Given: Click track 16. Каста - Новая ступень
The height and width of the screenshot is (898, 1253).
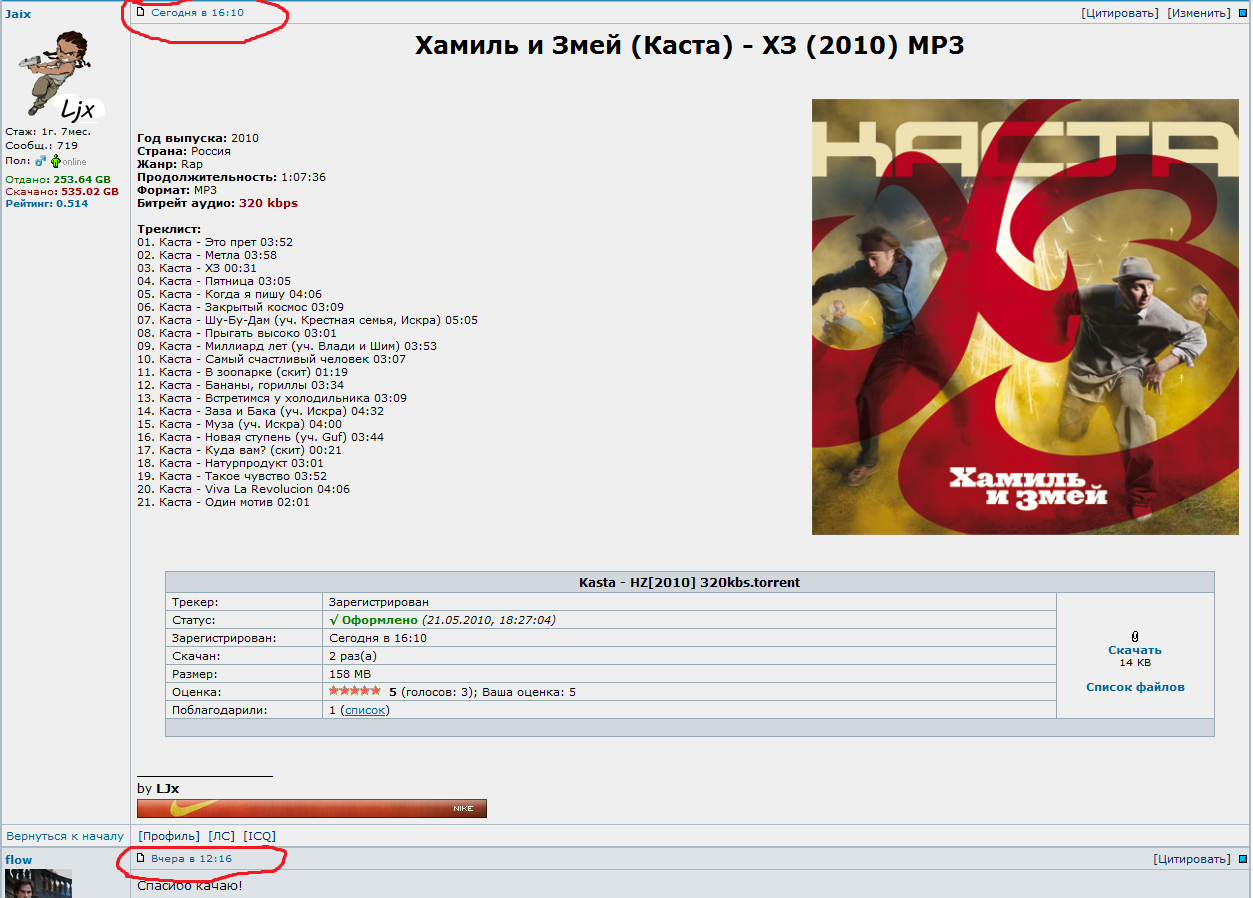Looking at the screenshot, I should (x=260, y=437).
